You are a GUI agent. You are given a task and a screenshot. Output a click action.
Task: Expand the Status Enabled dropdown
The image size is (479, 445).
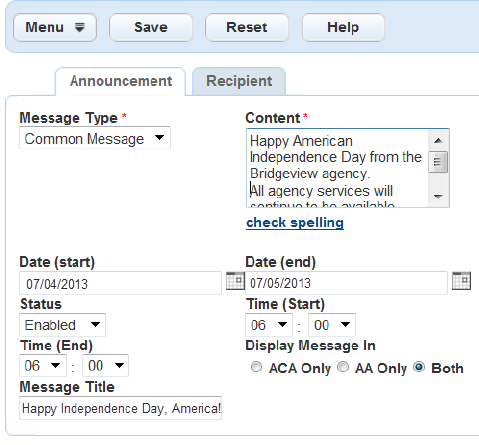point(63,325)
